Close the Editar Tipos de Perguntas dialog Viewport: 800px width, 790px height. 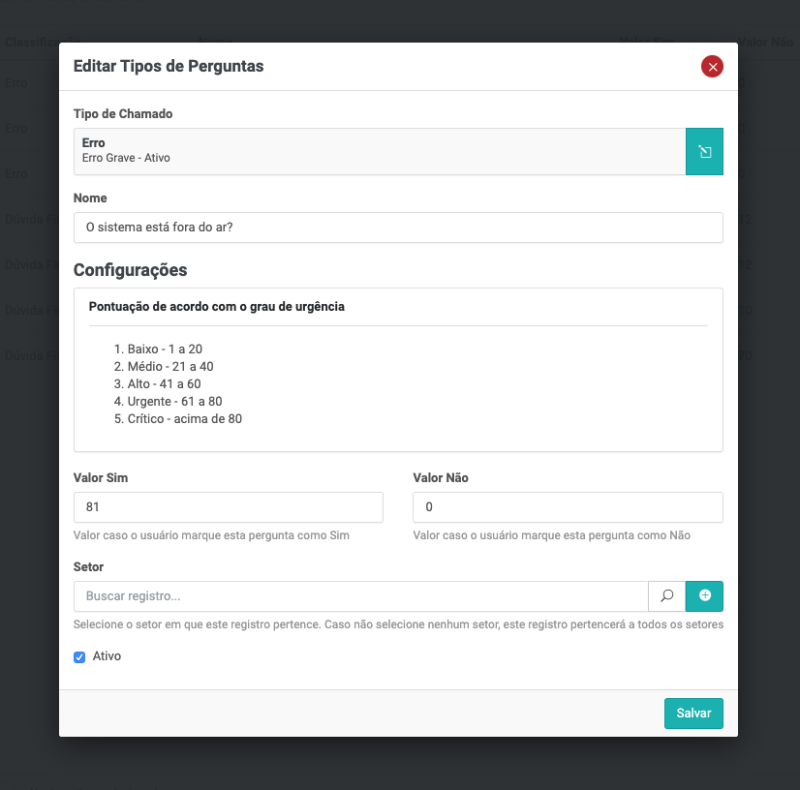pos(712,67)
